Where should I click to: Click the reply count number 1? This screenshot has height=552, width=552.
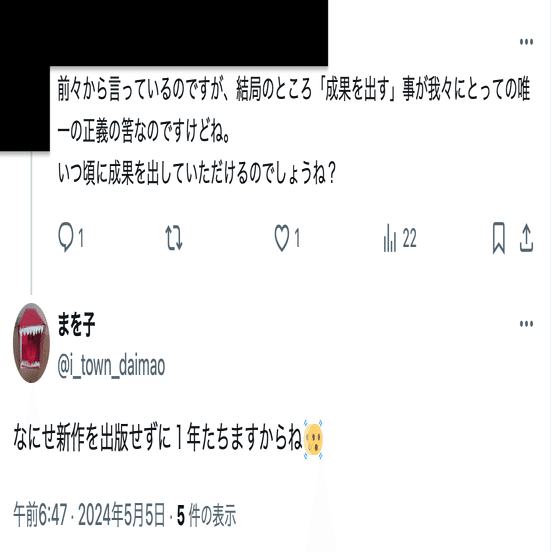pyautogui.click(x=81, y=238)
